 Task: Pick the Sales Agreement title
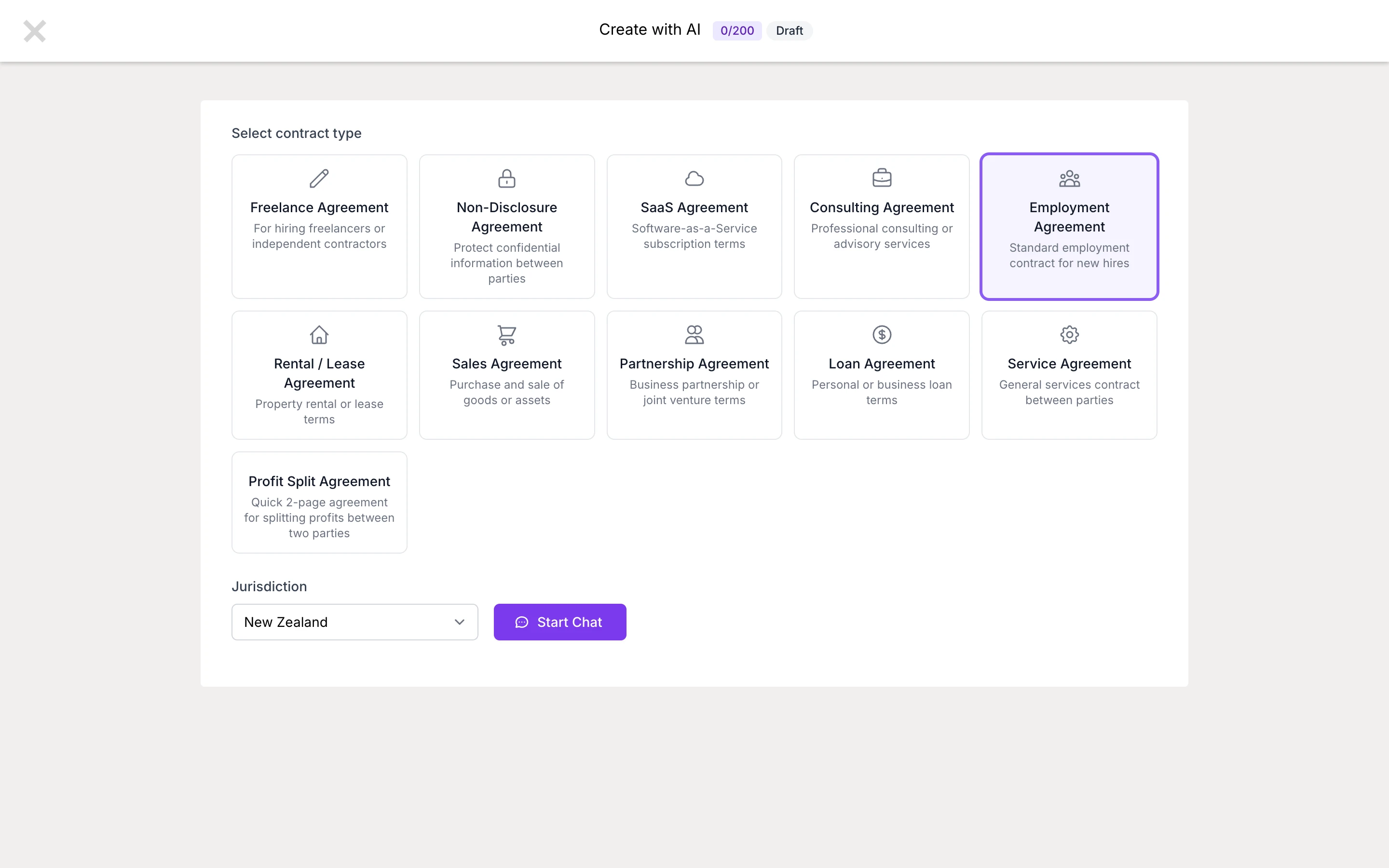click(x=507, y=364)
